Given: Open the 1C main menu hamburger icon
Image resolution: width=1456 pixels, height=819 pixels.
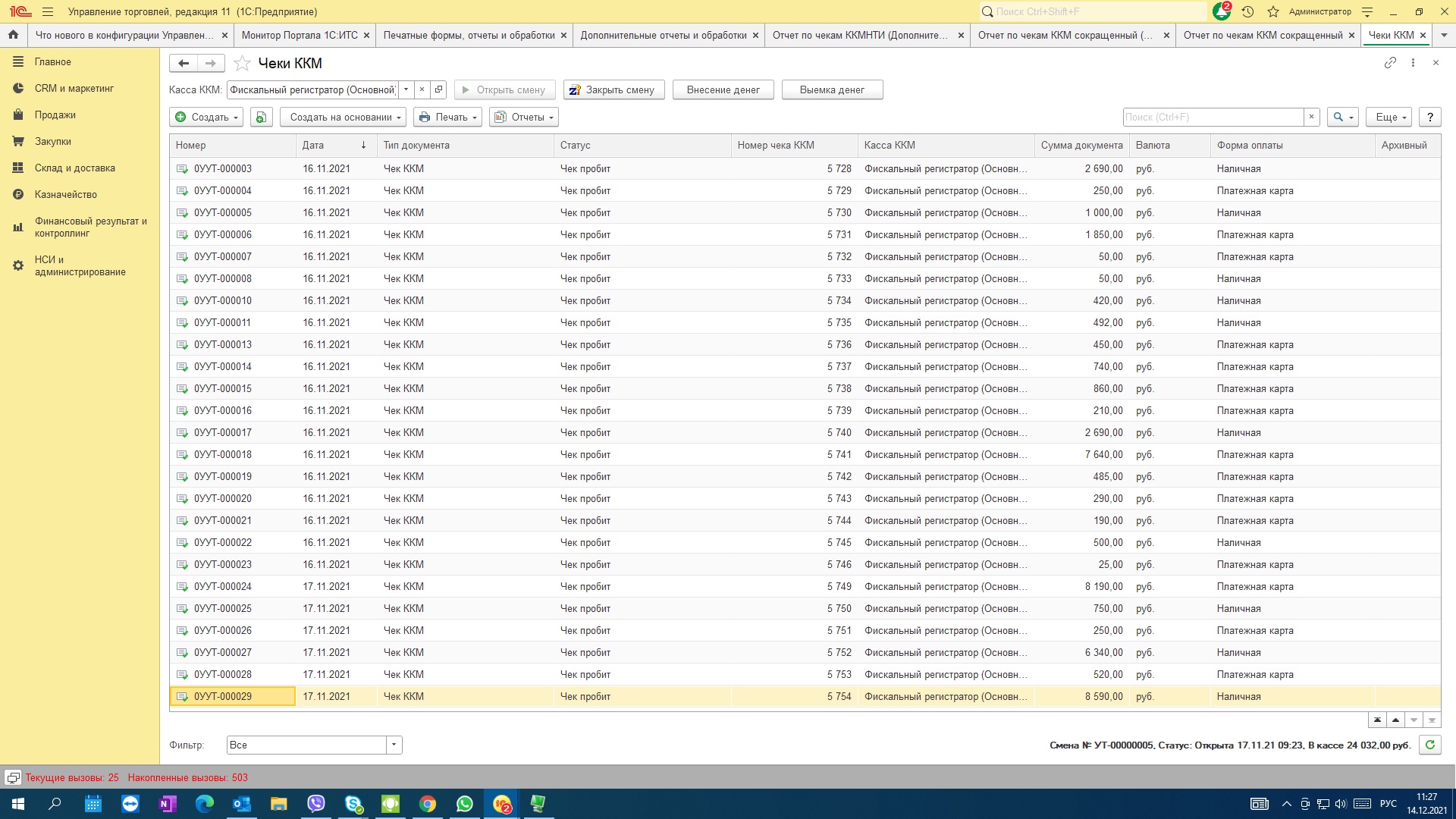Looking at the screenshot, I should tap(48, 11).
